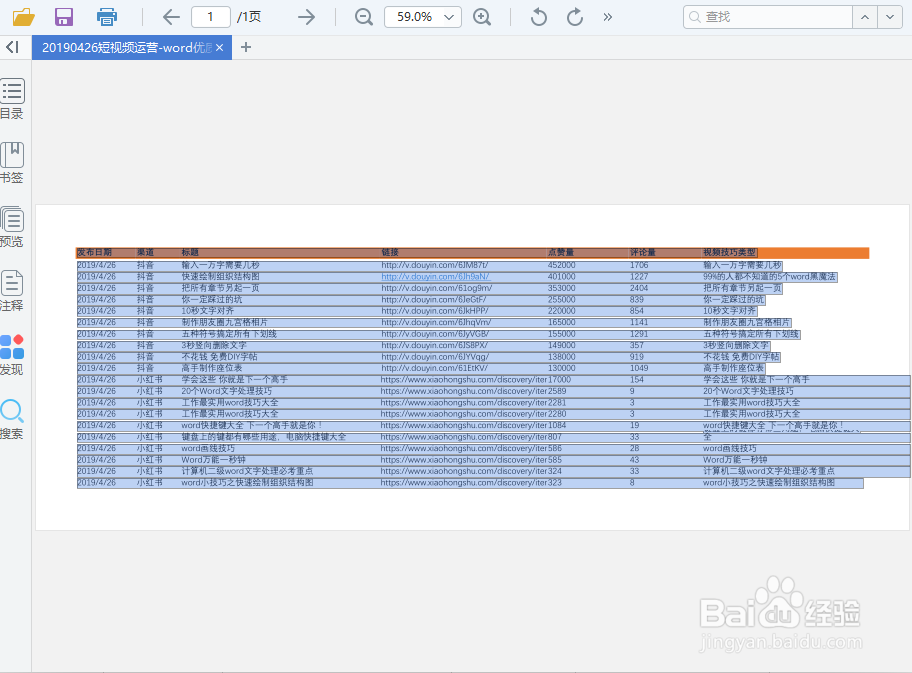The image size is (912, 673).
Task: Open a file with the folder icon
Action: pos(24,17)
